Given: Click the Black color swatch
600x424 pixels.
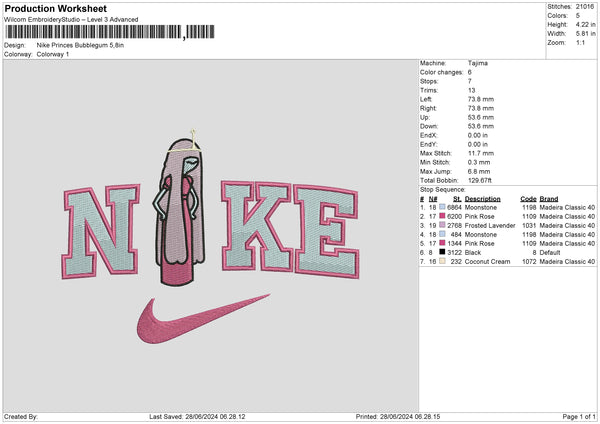Looking at the screenshot, I should point(442,252).
